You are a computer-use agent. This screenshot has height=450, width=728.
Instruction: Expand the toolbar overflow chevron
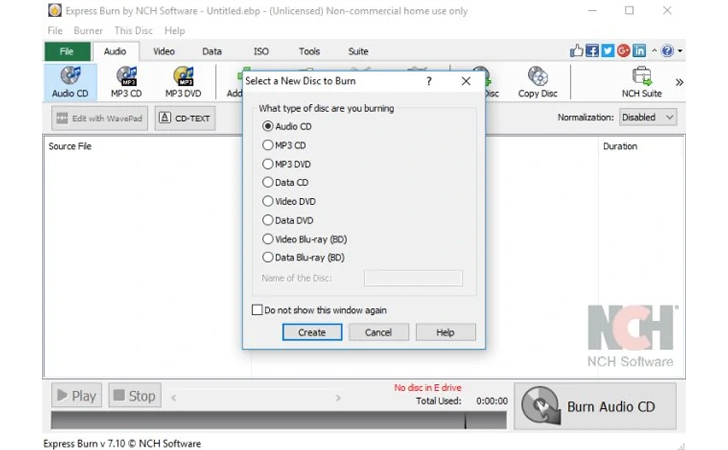pos(679,82)
